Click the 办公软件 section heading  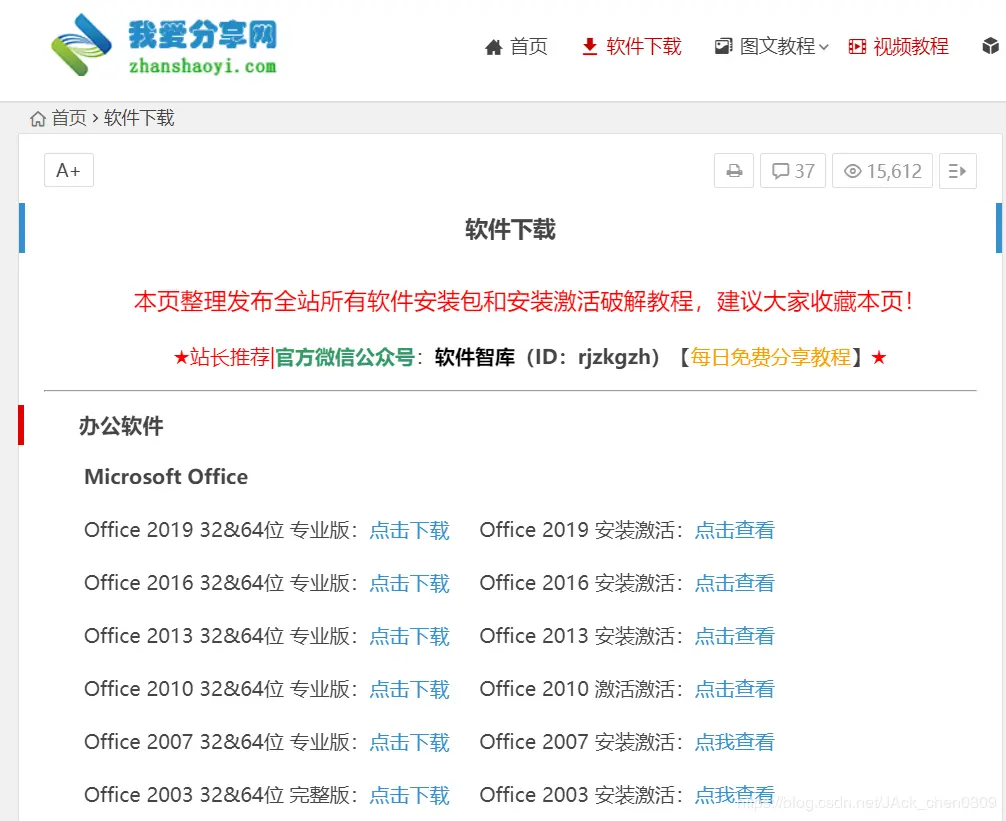click(121, 426)
